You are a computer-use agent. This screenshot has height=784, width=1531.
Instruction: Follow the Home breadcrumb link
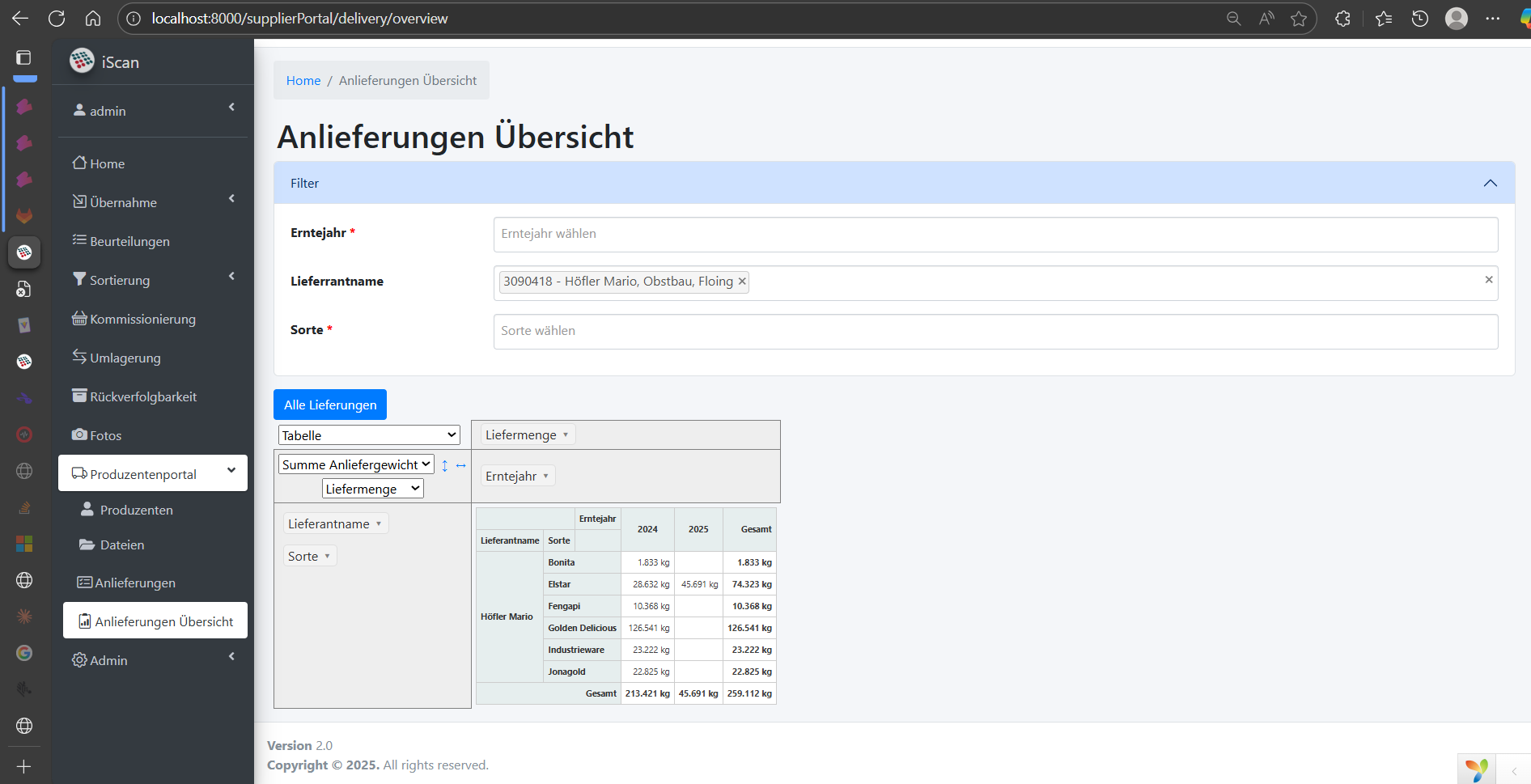coord(303,81)
